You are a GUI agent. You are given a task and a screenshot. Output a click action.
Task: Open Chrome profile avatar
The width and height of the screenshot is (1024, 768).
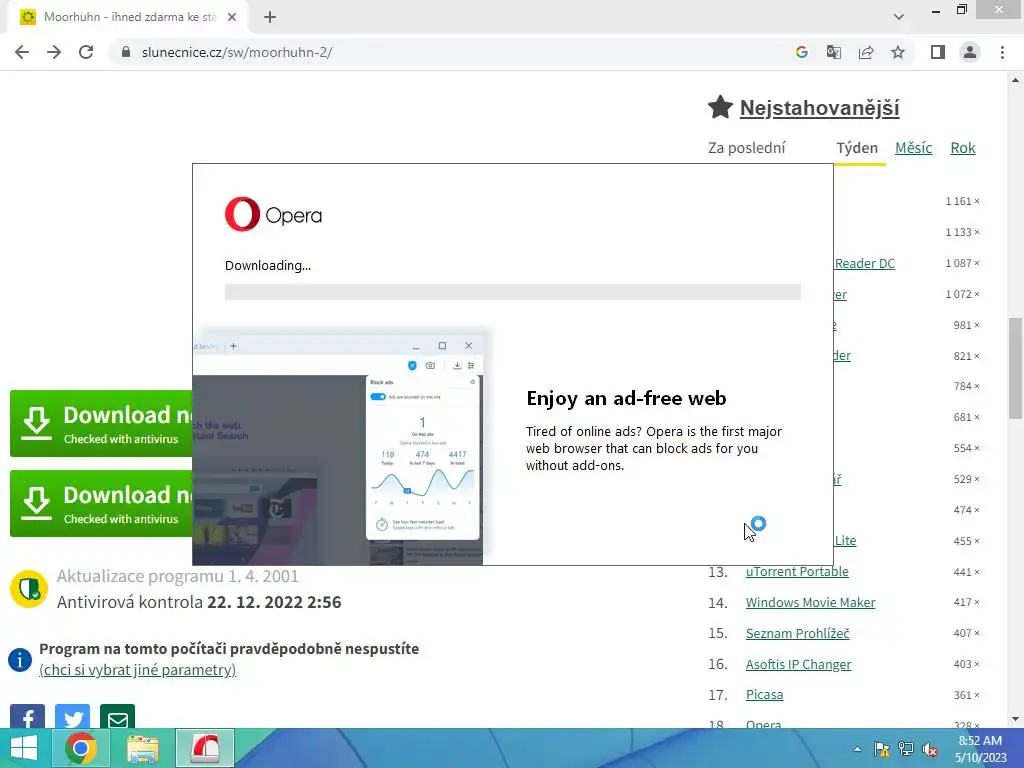coord(970,52)
